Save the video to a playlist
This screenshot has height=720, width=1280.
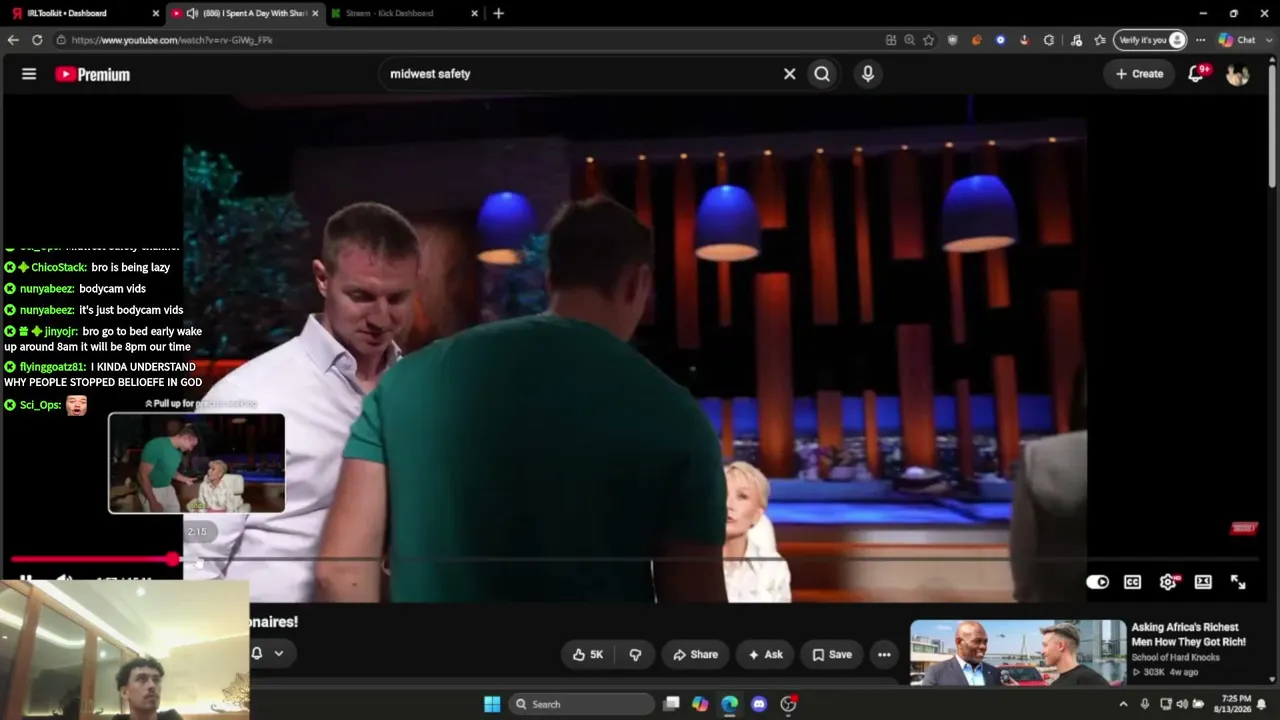coord(832,655)
